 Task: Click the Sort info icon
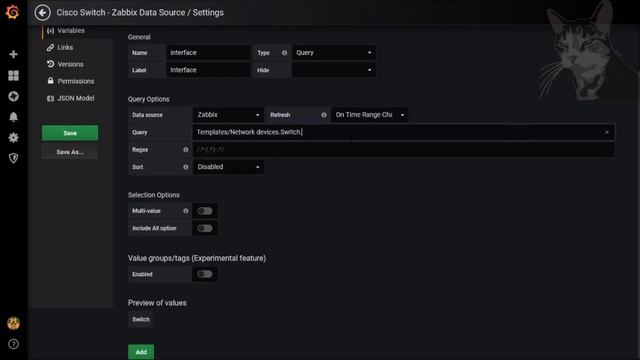(186, 167)
